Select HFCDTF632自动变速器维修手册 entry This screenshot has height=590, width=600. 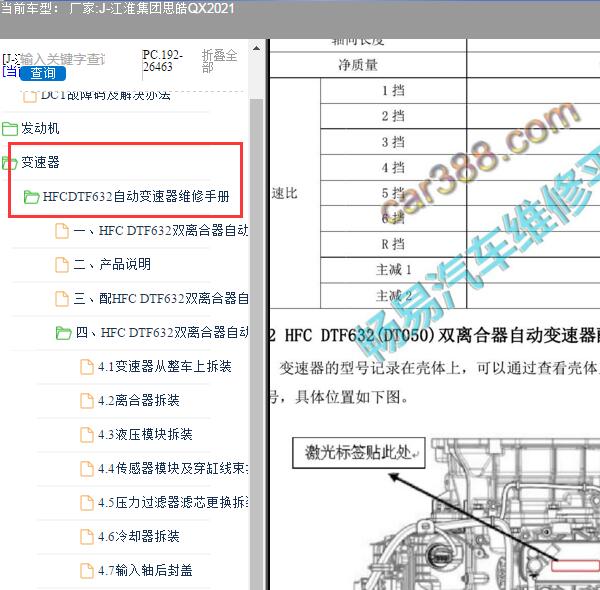pos(136,196)
